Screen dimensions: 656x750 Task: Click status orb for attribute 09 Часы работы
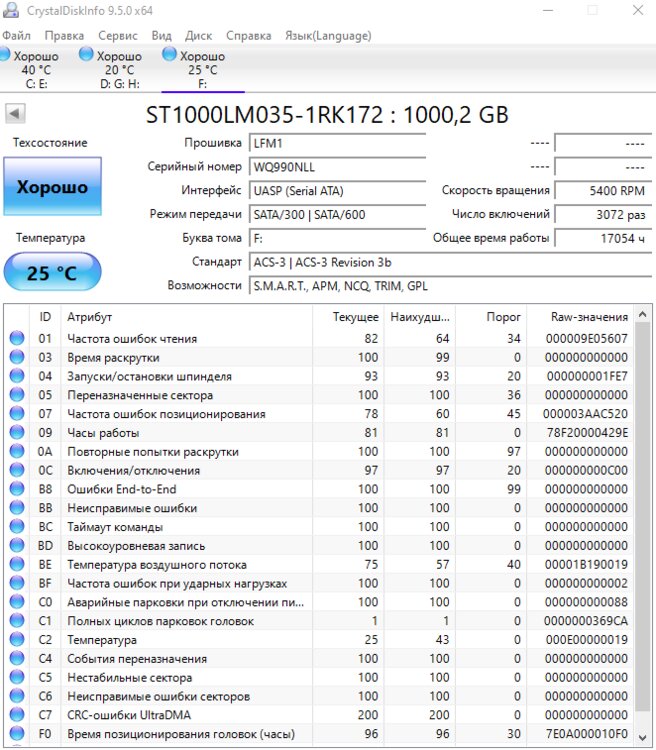[17, 433]
